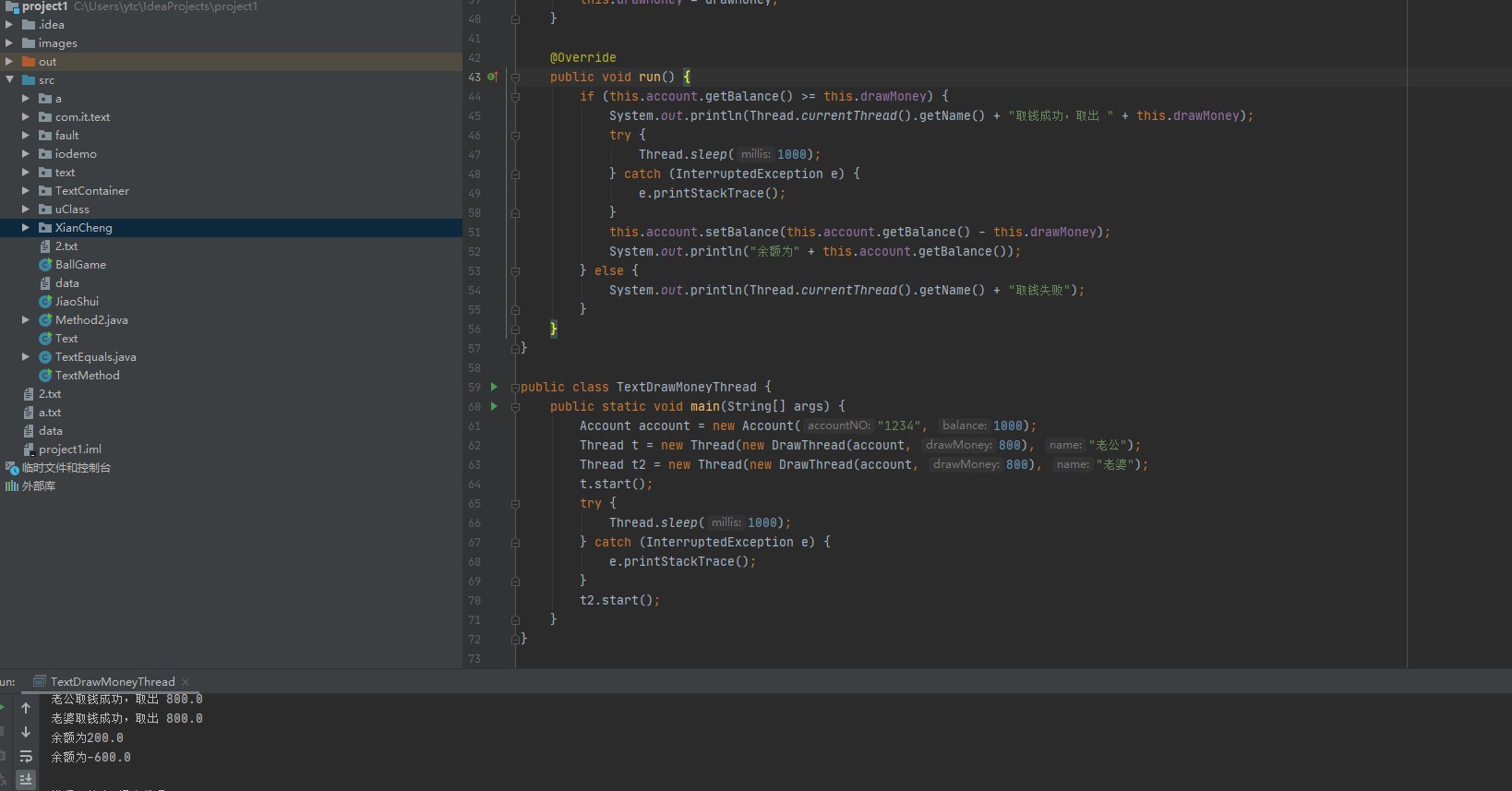
Task: Select the JiaoShui class in tree
Action: tap(77, 302)
